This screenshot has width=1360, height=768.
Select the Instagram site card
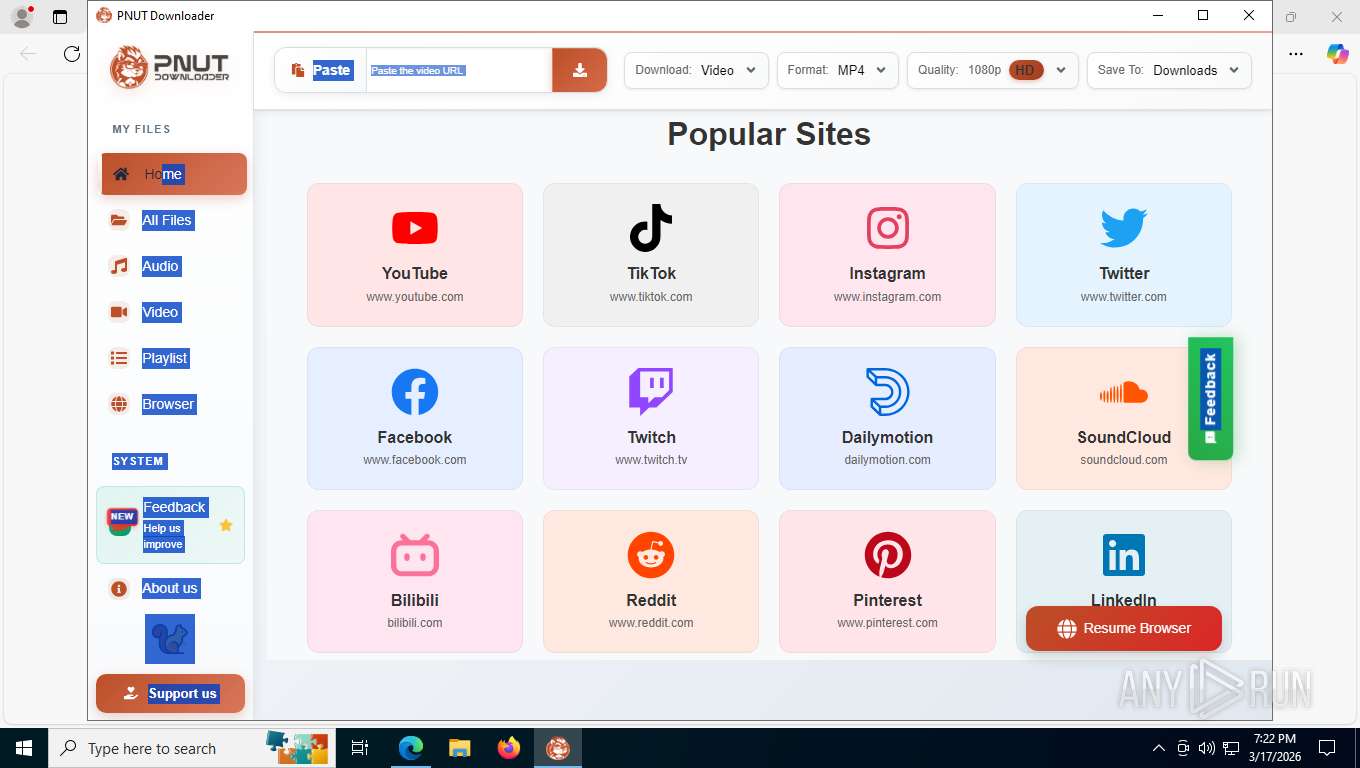tap(887, 255)
